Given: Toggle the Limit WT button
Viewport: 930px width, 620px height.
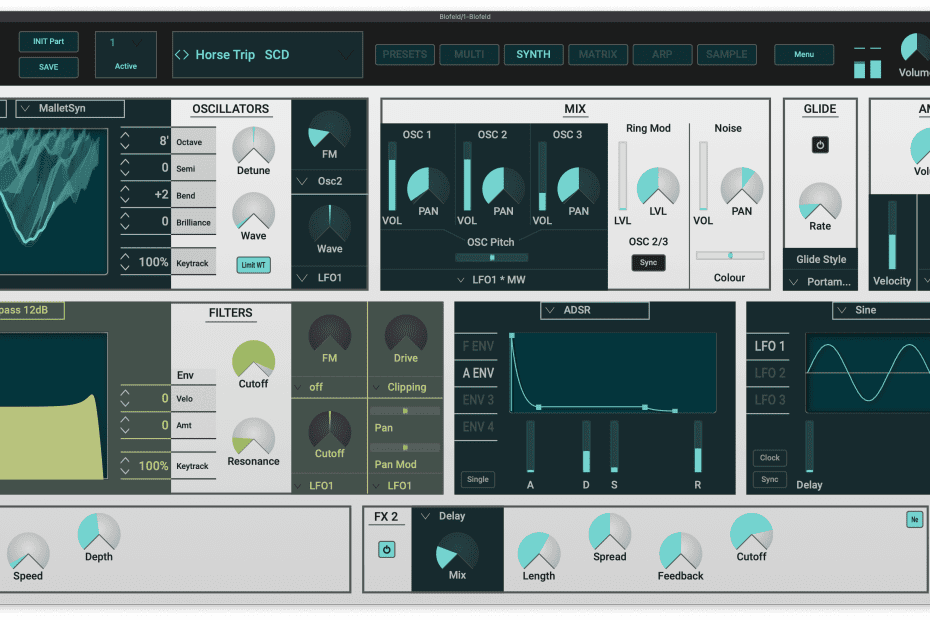Looking at the screenshot, I should [x=253, y=265].
